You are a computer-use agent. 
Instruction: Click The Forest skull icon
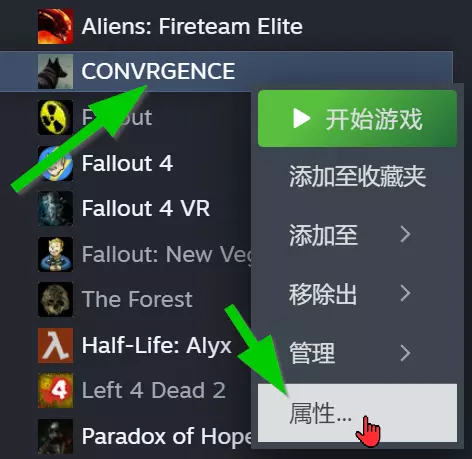(x=55, y=299)
